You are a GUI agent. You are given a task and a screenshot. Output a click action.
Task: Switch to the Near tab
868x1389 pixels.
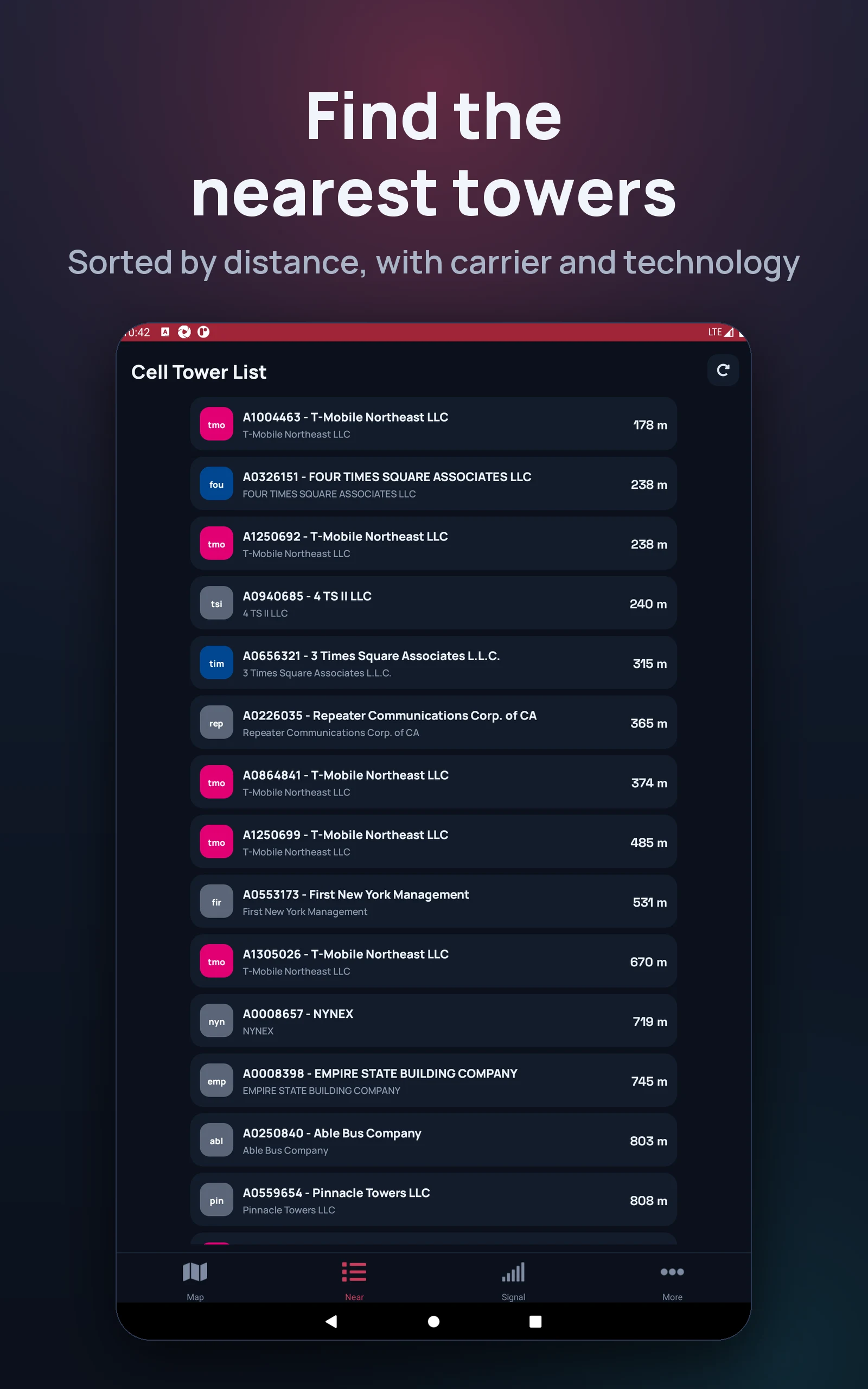[x=354, y=1281]
